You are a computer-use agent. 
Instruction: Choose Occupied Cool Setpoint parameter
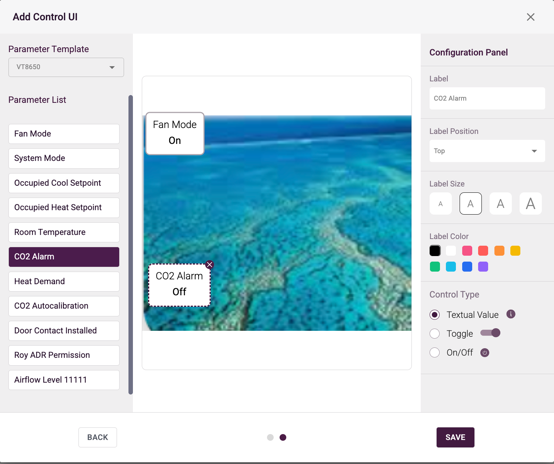tap(64, 183)
